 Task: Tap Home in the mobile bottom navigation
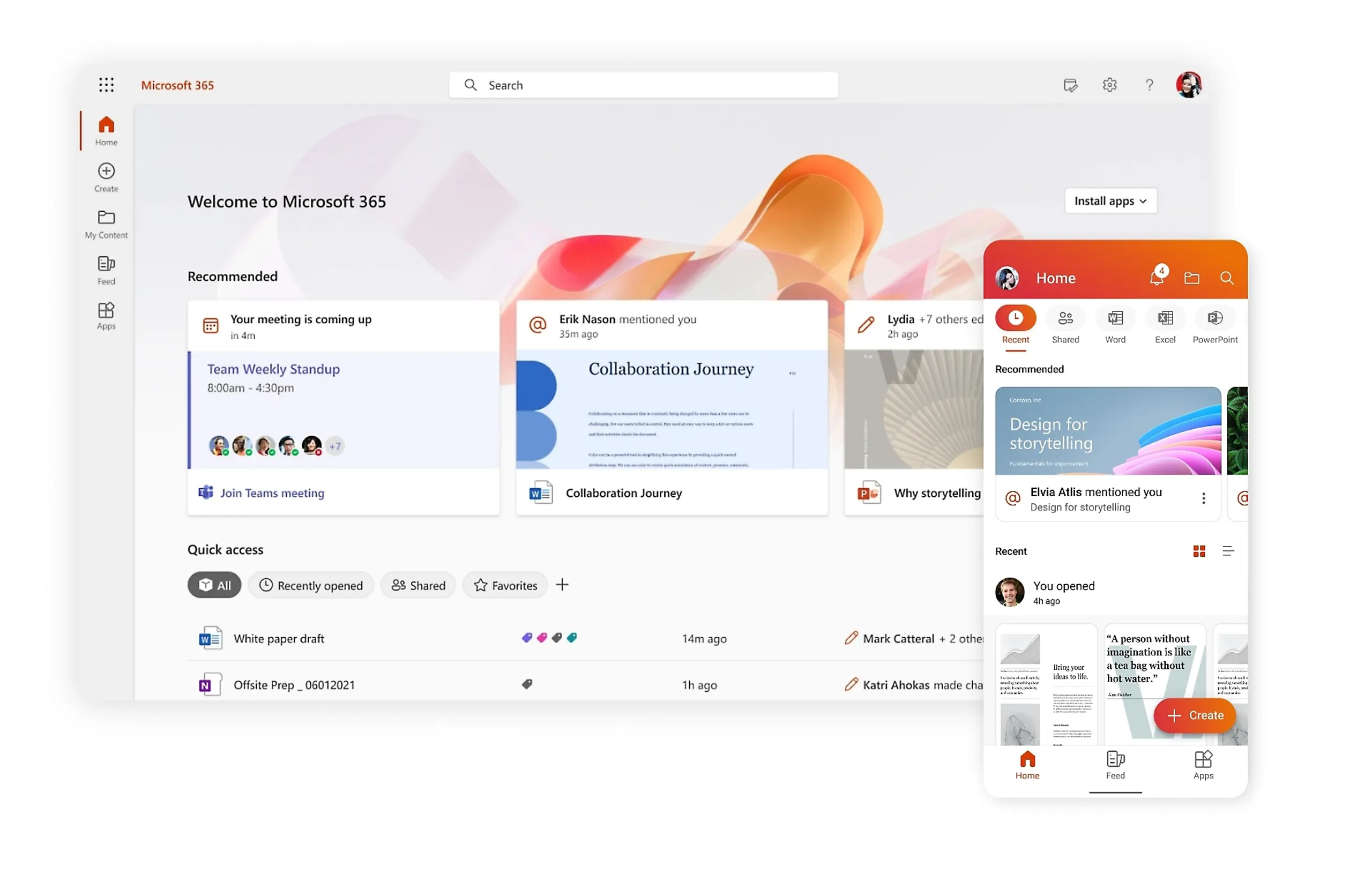point(1027,766)
